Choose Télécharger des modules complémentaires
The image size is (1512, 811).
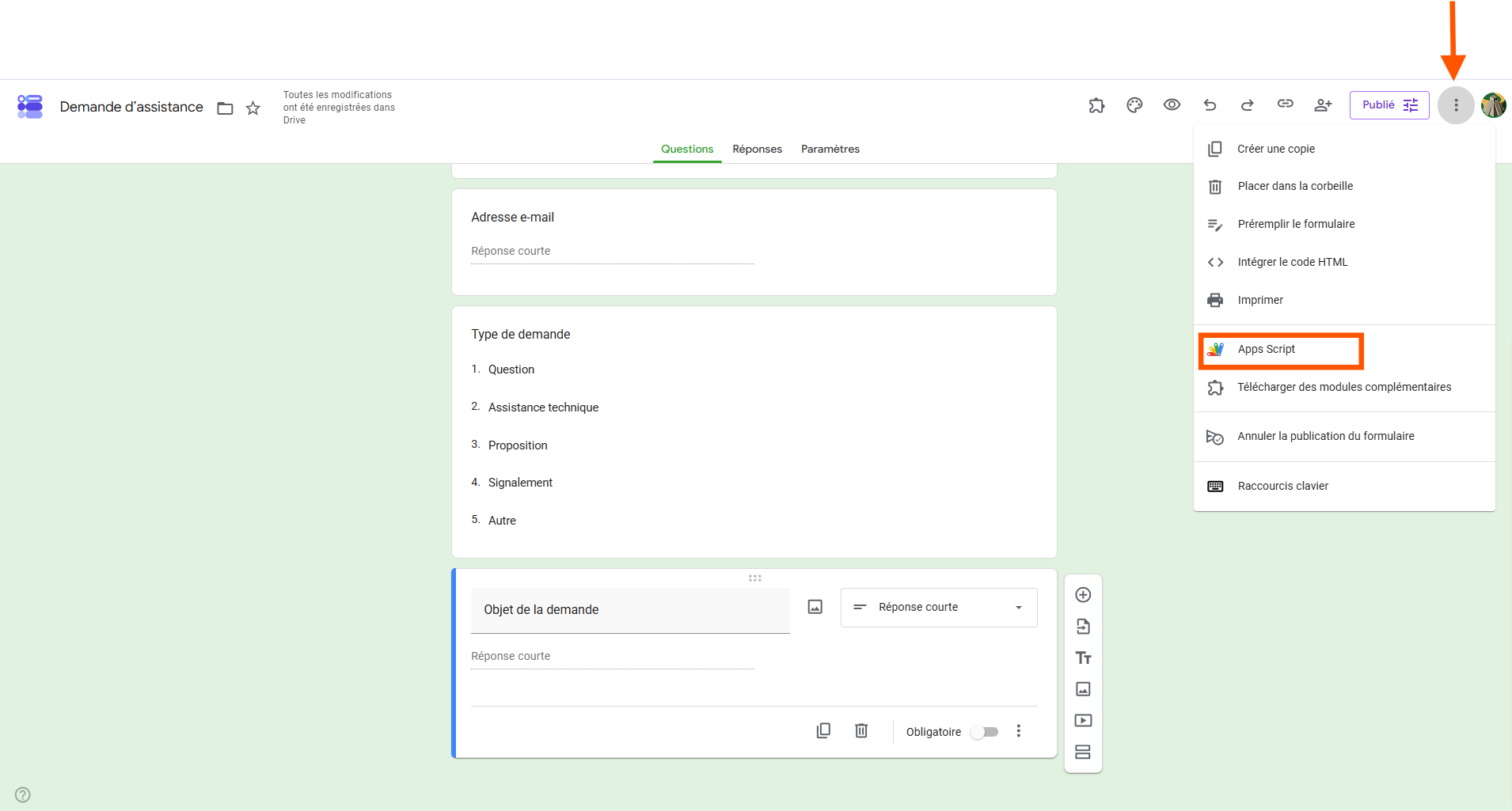[x=1344, y=388]
